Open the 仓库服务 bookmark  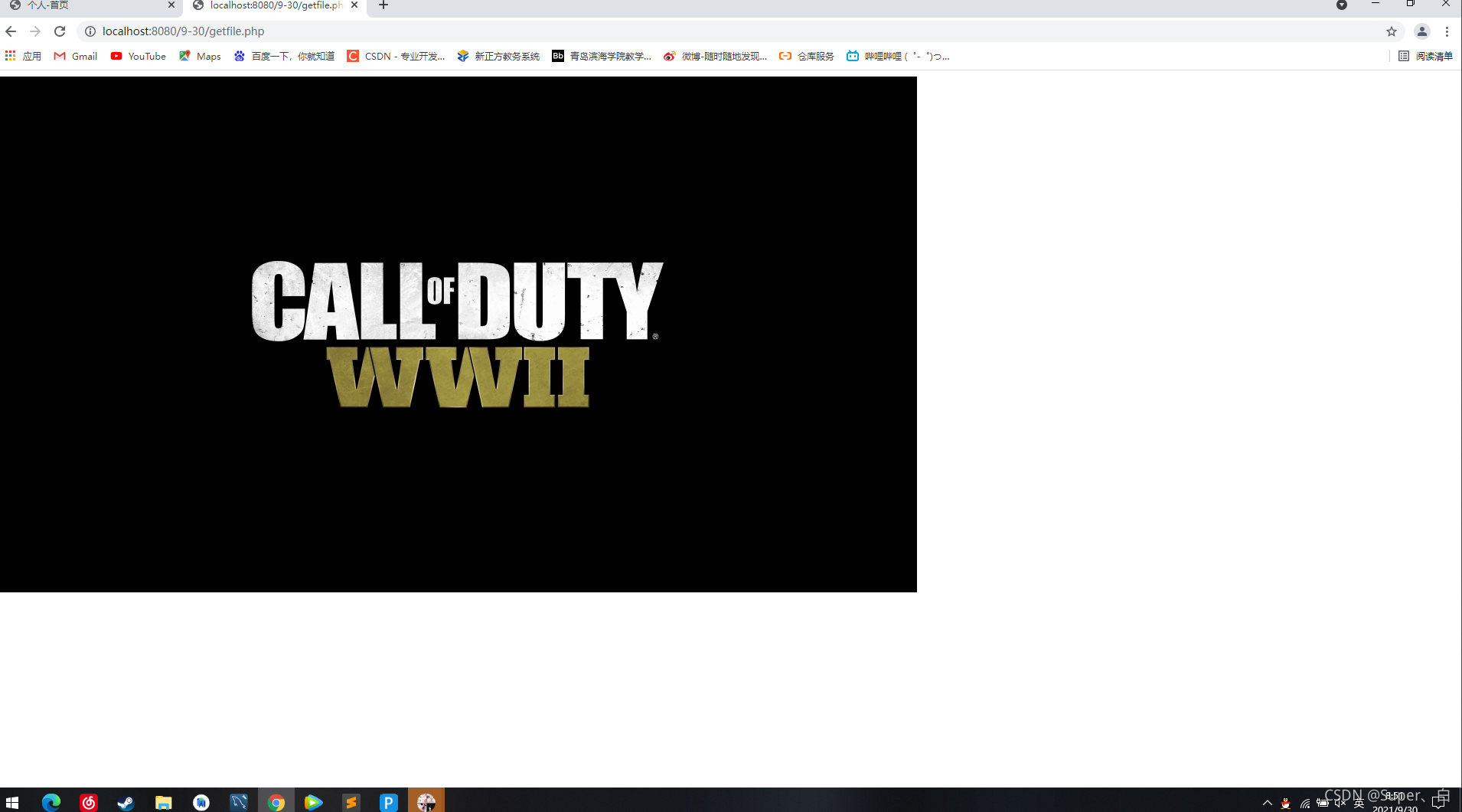[807, 56]
